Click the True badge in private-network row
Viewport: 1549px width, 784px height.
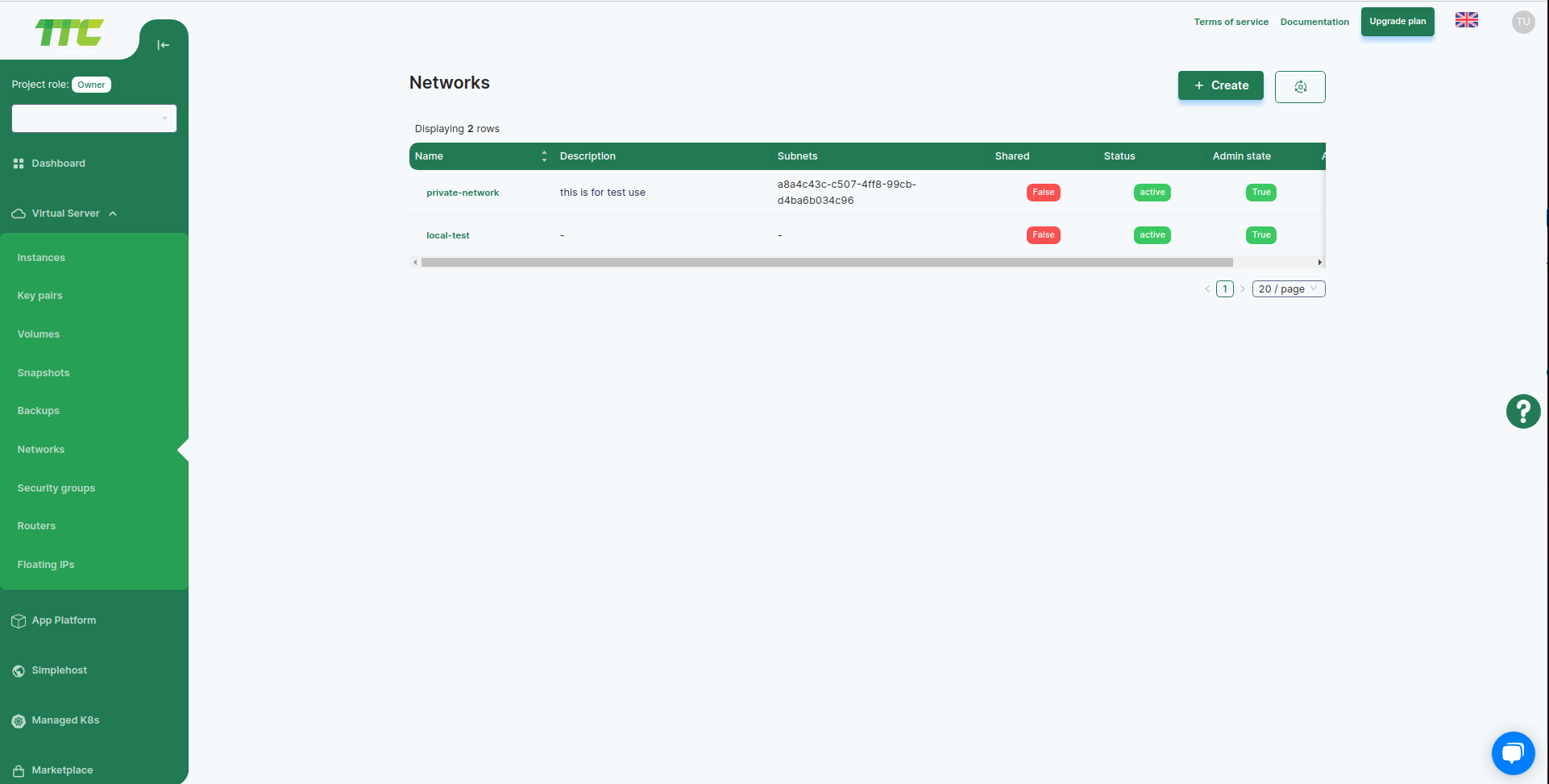point(1261,193)
